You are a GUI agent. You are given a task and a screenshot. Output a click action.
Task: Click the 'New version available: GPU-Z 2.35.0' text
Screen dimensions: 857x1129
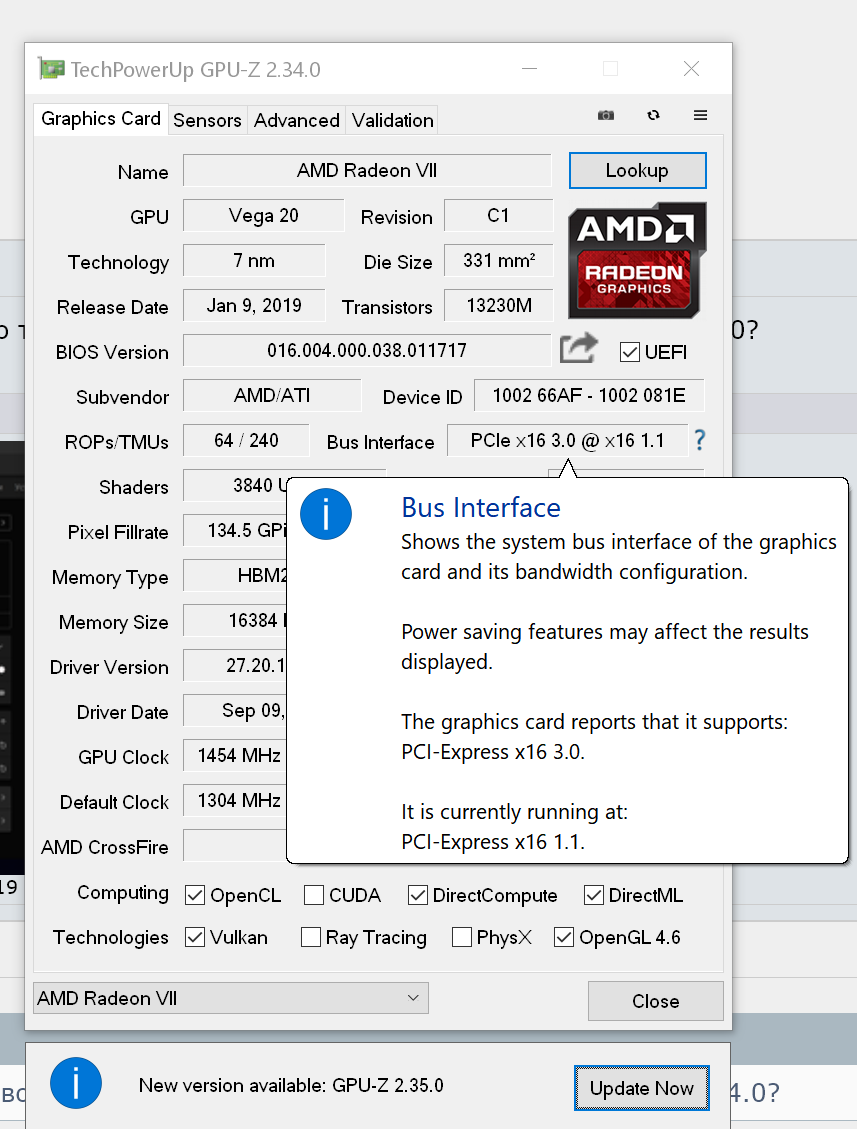click(291, 1085)
